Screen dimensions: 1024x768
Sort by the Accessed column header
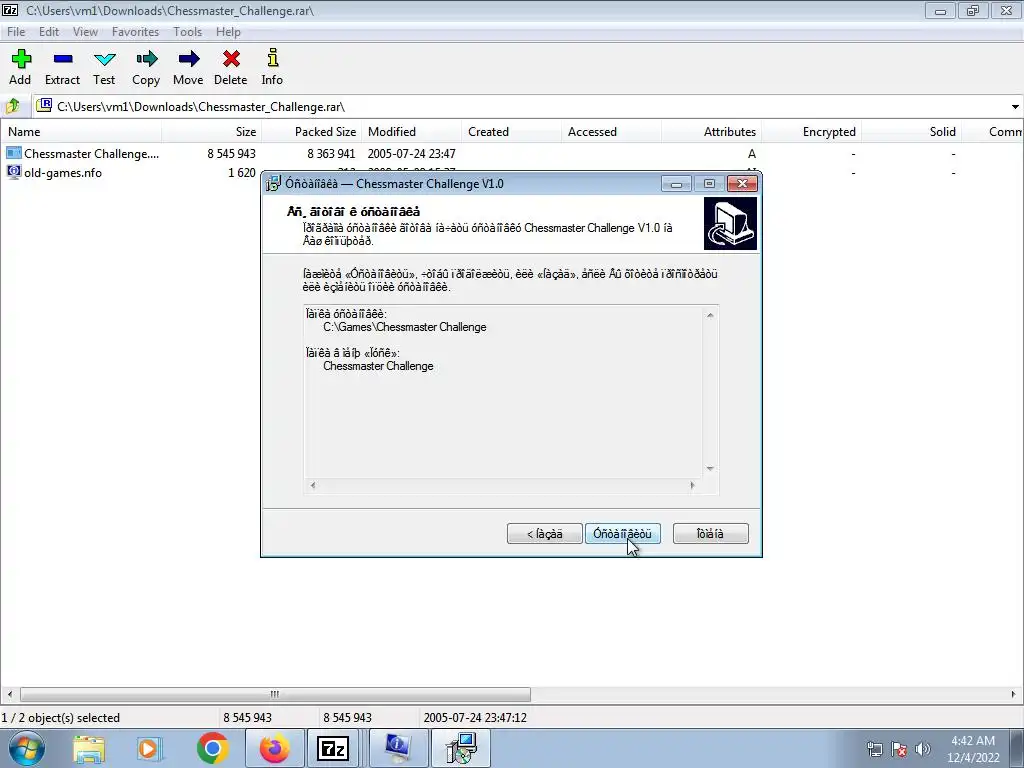point(611,131)
